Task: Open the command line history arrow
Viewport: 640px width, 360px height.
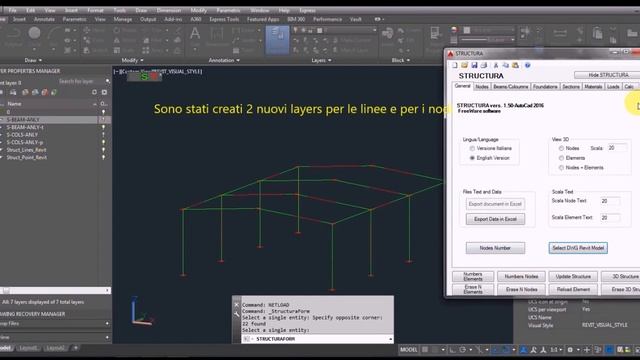Action: (x=391, y=339)
